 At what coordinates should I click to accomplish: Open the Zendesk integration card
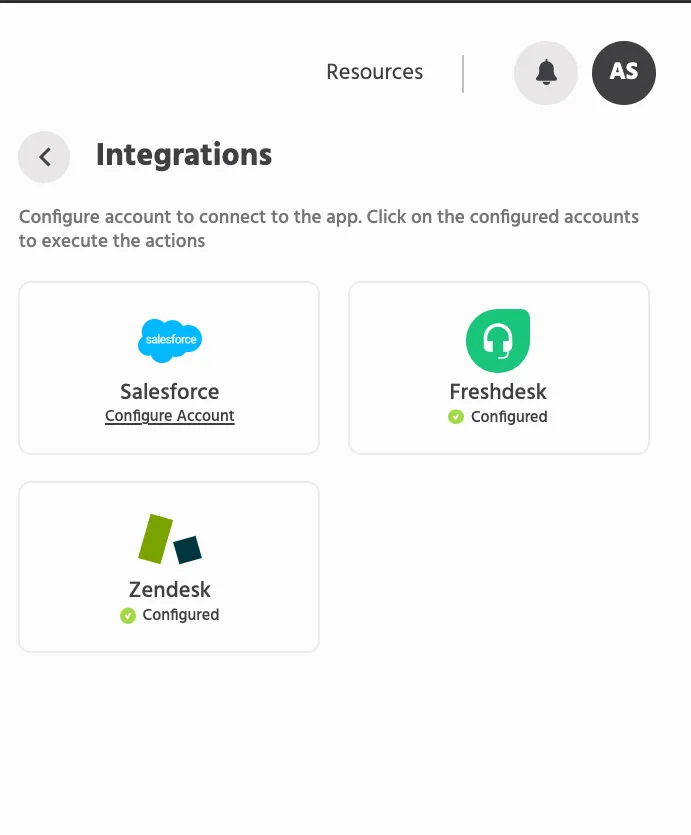pyautogui.click(x=169, y=567)
